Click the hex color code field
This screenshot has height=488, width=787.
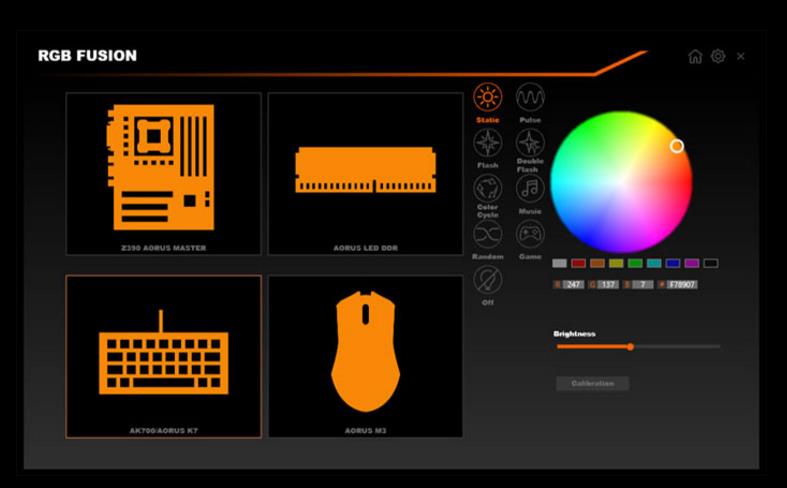click(682, 285)
